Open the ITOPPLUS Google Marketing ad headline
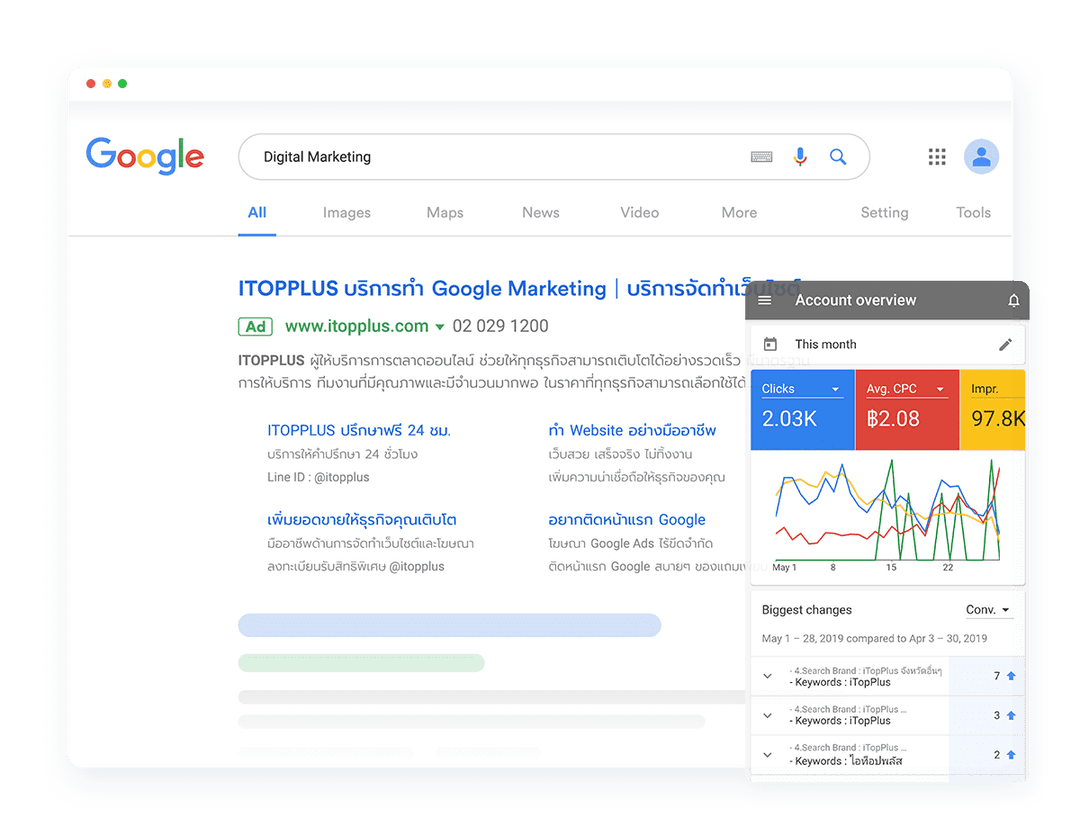 point(421,289)
